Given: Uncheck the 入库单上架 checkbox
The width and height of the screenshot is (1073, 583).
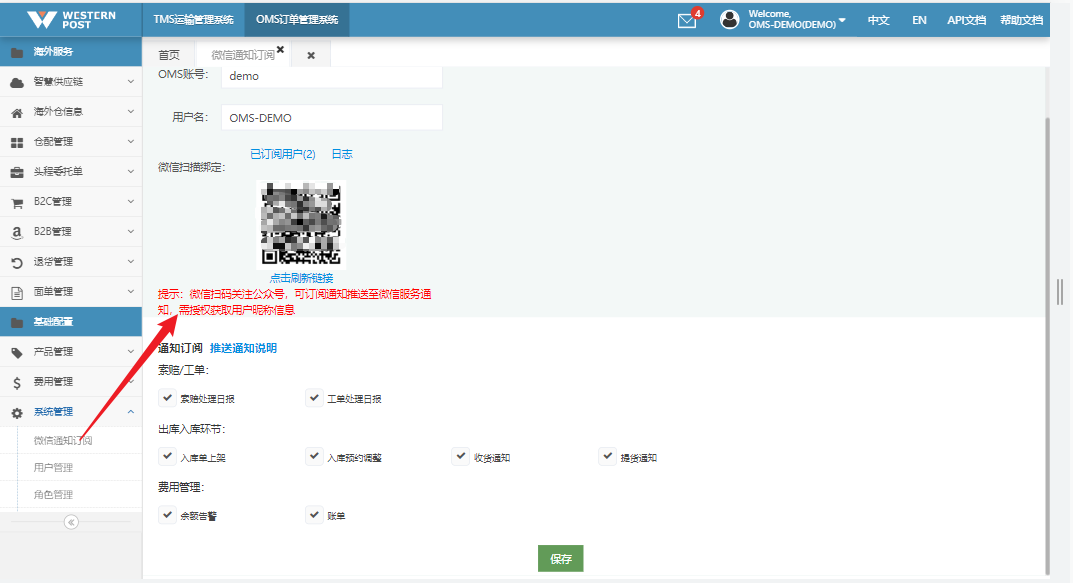Looking at the screenshot, I should 167,456.
